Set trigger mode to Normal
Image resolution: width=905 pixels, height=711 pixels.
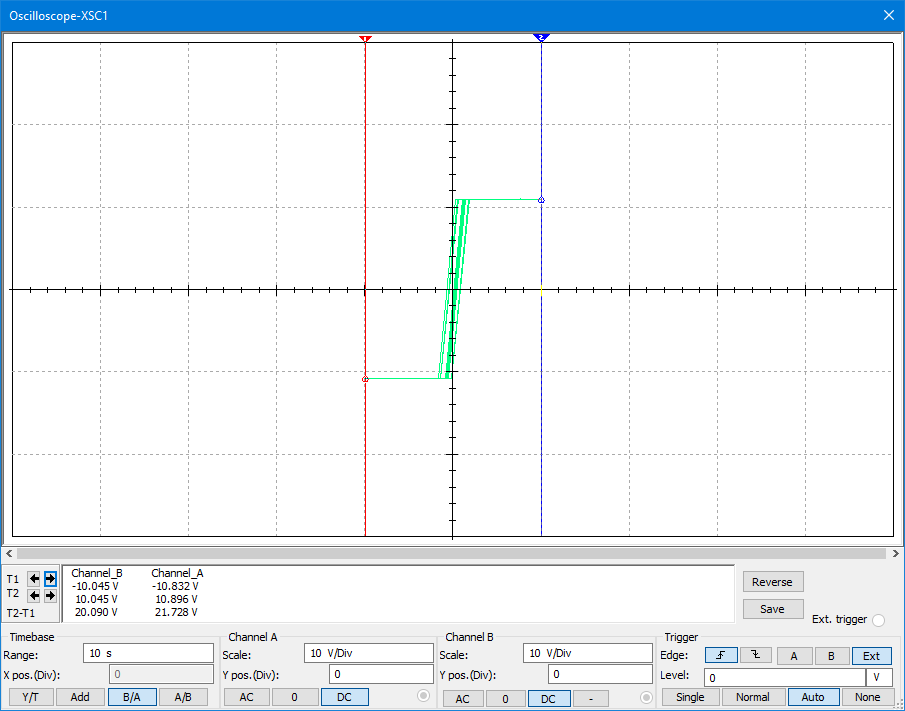pyautogui.click(x=753, y=697)
